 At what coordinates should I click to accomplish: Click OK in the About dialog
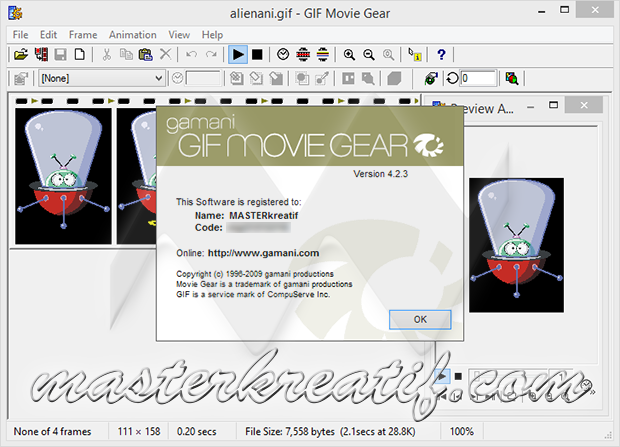[x=420, y=319]
